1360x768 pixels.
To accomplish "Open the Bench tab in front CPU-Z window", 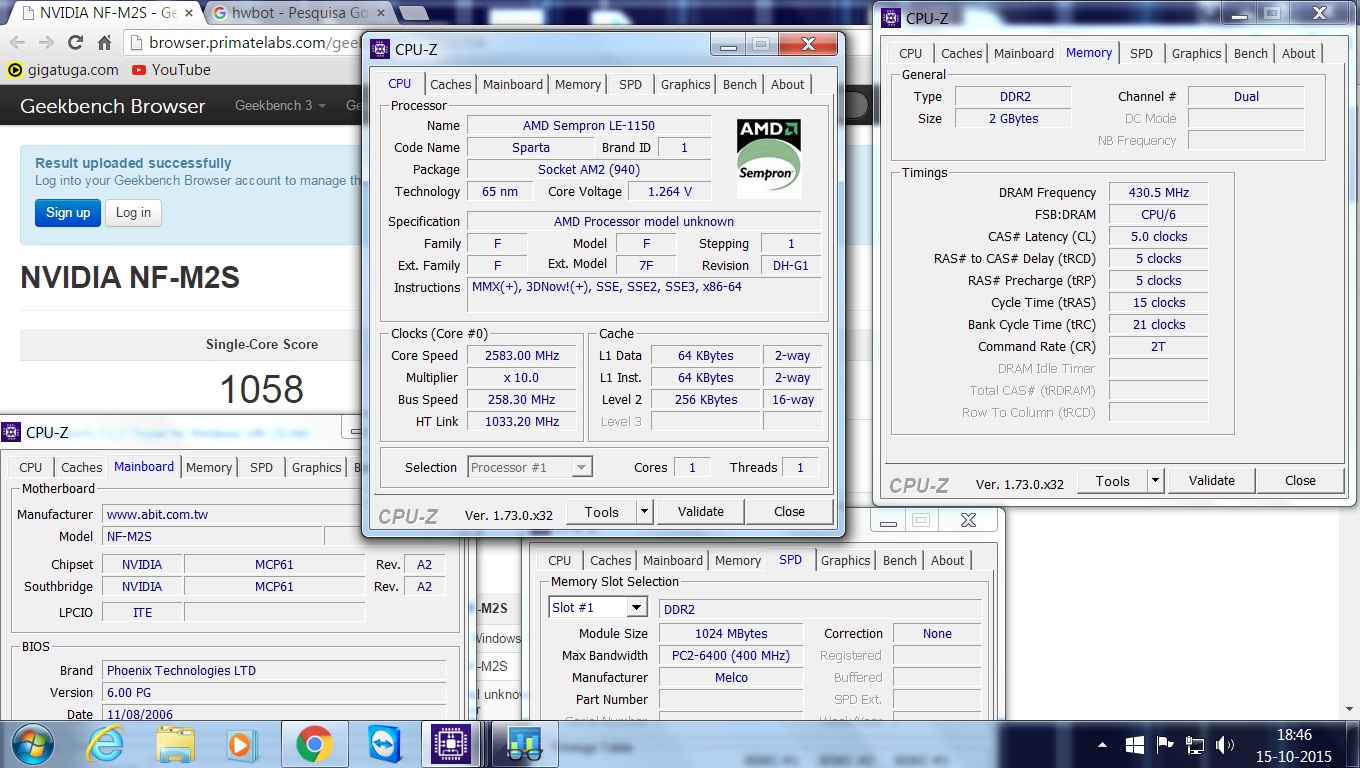I will click(x=740, y=85).
